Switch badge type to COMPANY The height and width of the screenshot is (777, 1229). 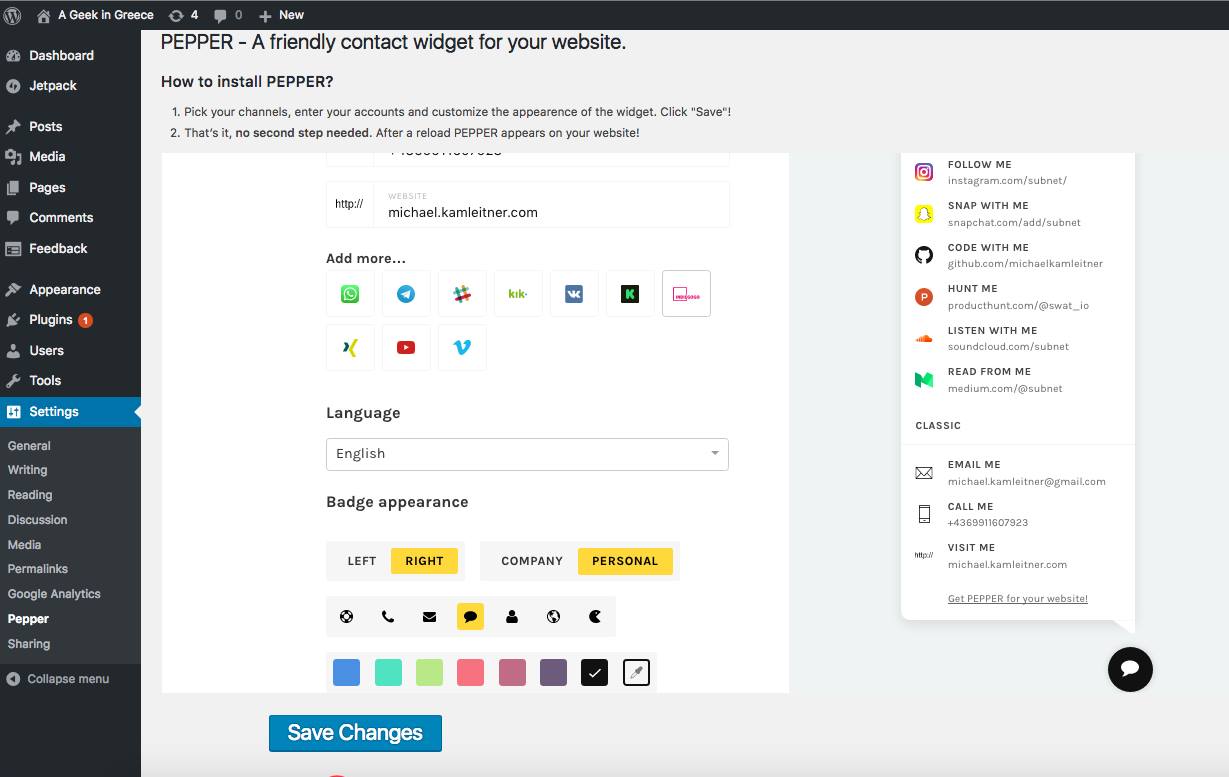coord(532,561)
